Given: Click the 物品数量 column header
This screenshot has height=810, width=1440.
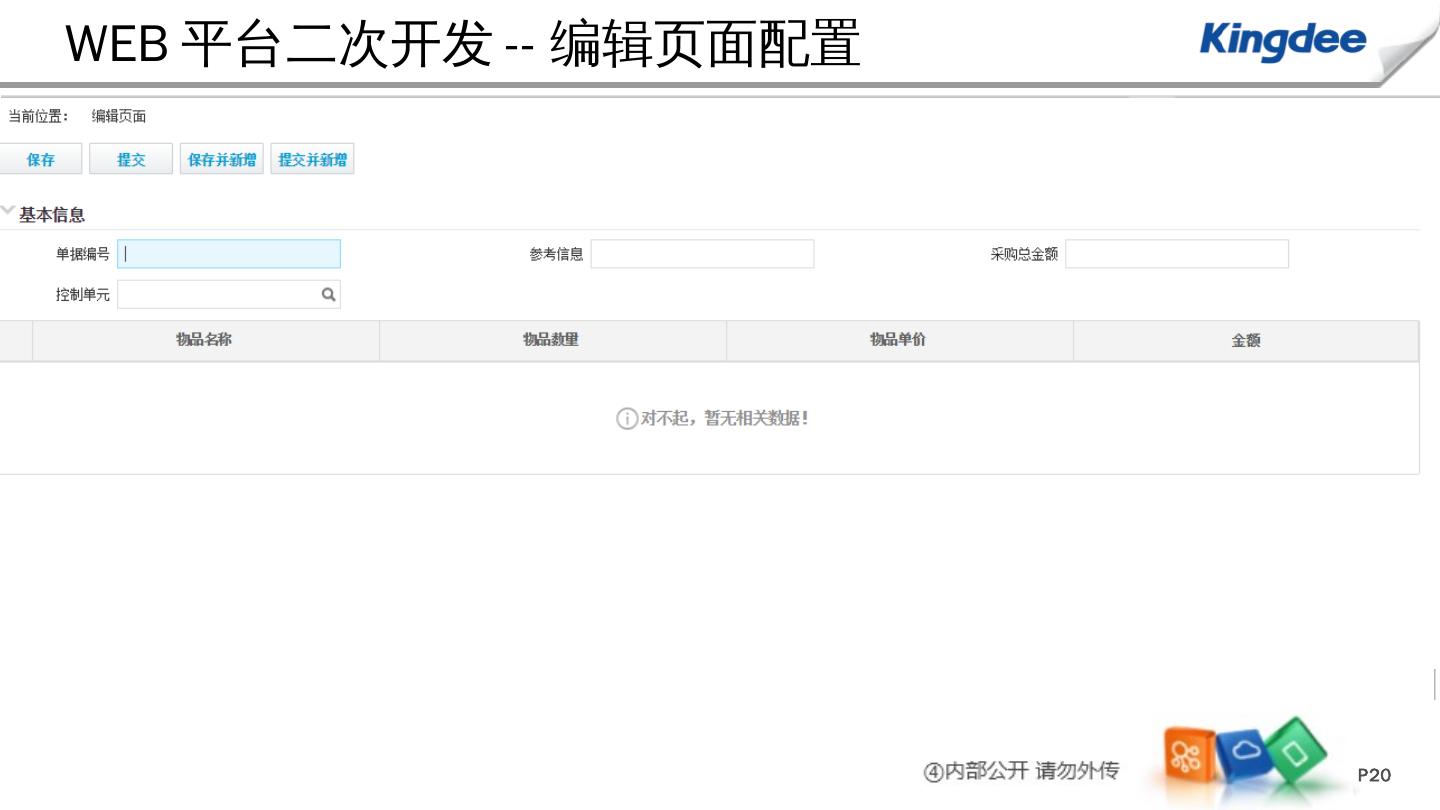Looking at the screenshot, I should pyautogui.click(x=552, y=340).
